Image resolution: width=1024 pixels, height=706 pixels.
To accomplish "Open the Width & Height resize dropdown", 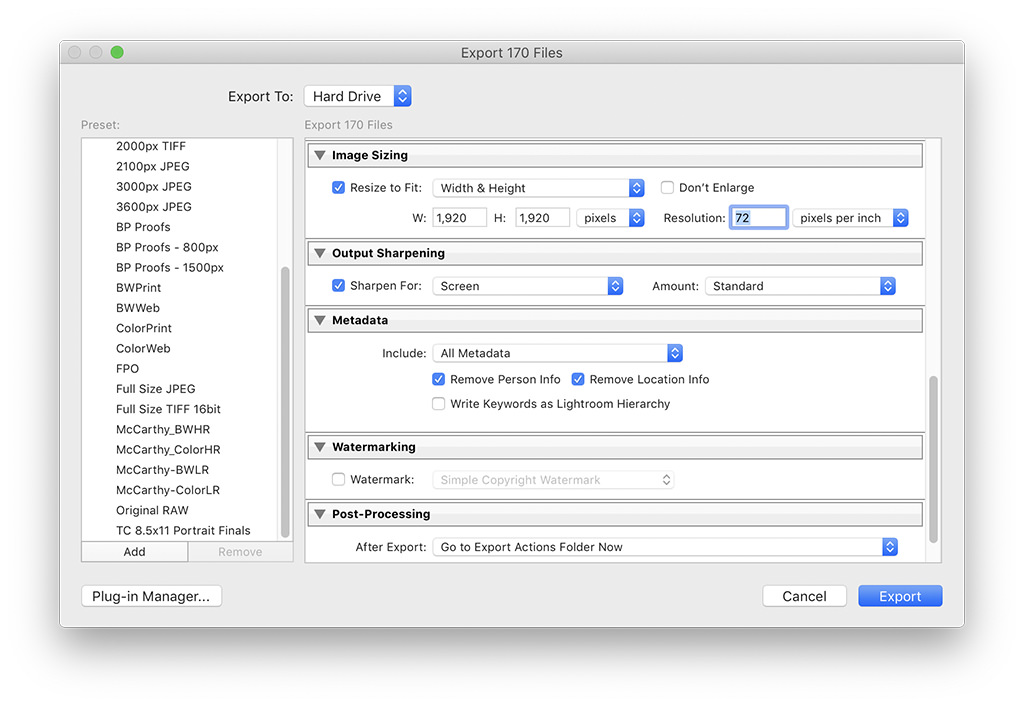I will pyautogui.click(x=539, y=188).
